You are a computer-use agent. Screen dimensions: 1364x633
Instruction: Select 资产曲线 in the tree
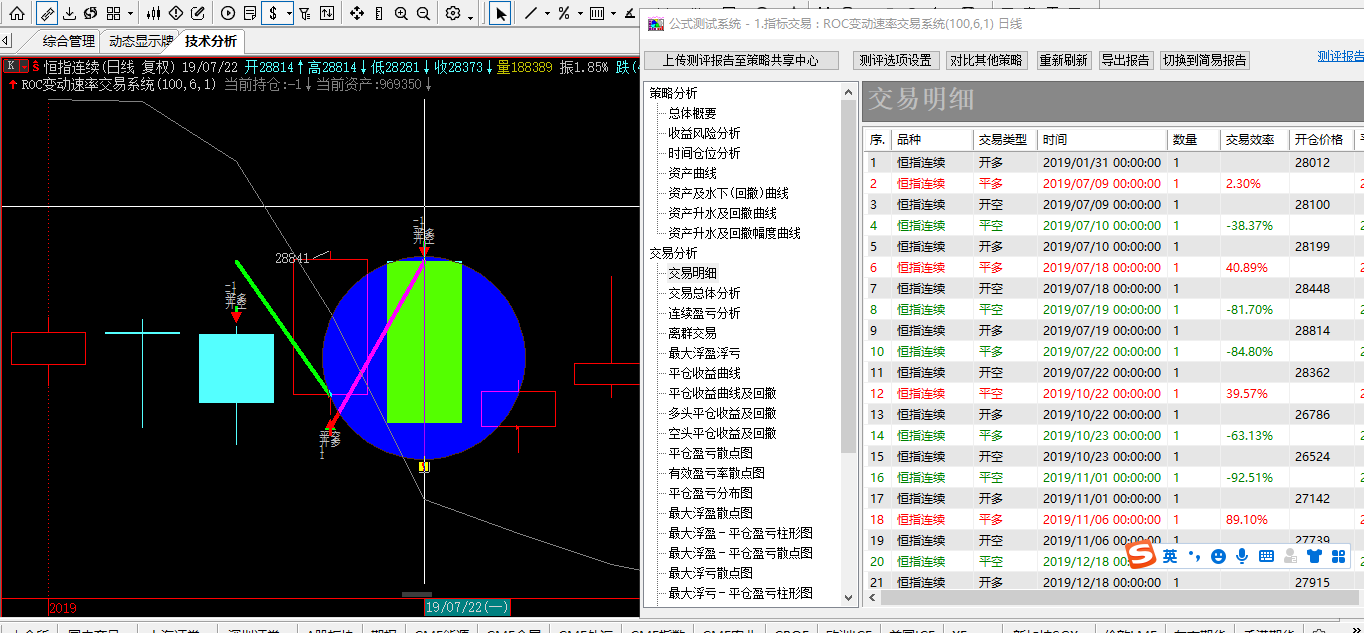692,173
